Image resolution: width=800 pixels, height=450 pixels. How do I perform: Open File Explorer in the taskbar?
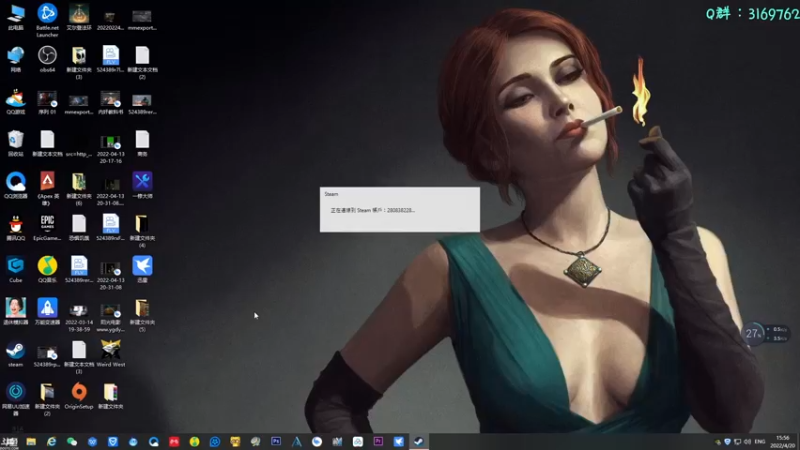pyautogui.click(x=31, y=441)
